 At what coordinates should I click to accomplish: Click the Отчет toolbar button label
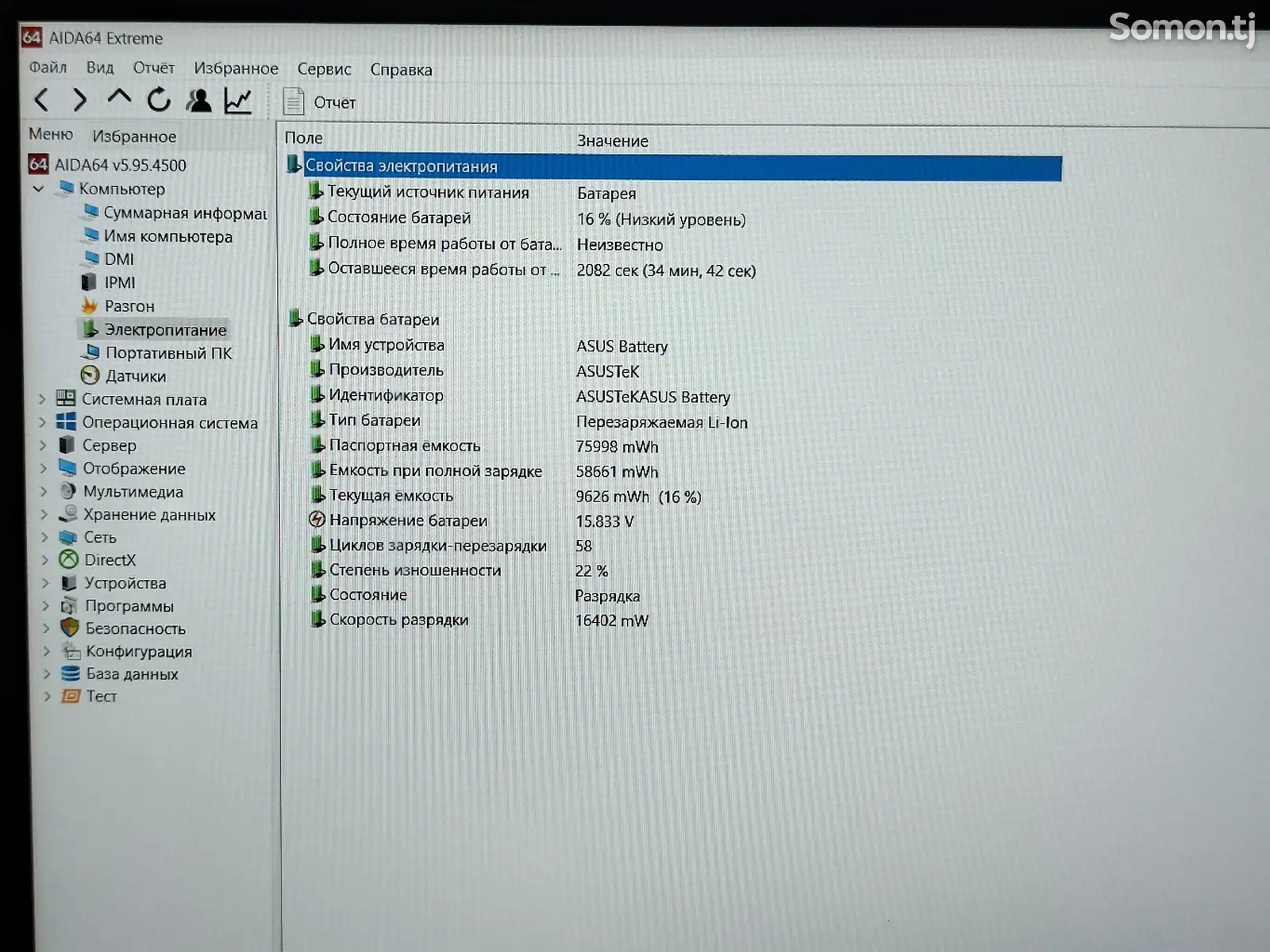[334, 102]
